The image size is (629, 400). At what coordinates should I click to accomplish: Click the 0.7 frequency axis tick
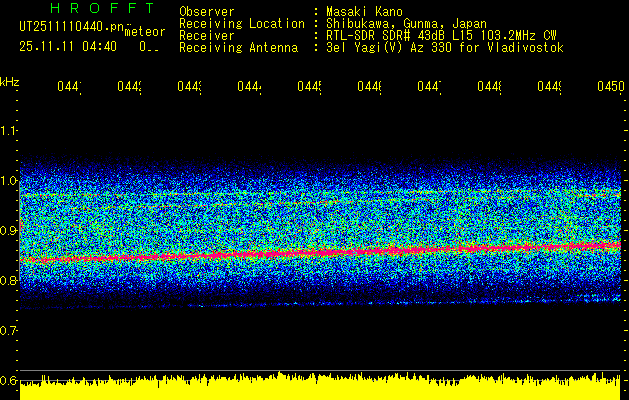click(9, 331)
